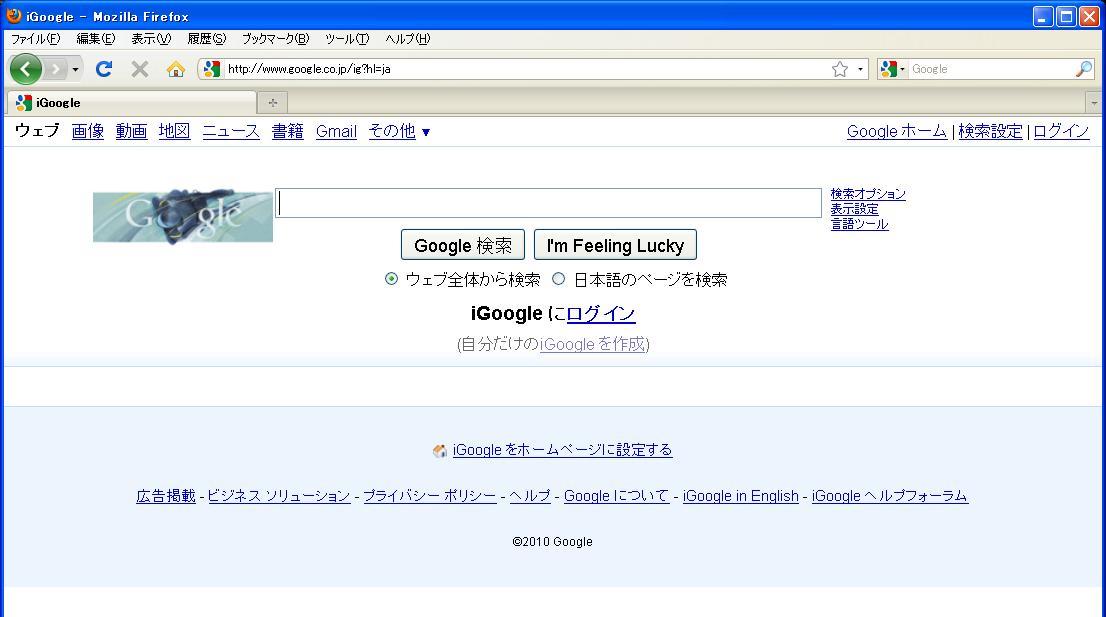
Task: Reload the page with the refresh icon
Action: (104, 69)
